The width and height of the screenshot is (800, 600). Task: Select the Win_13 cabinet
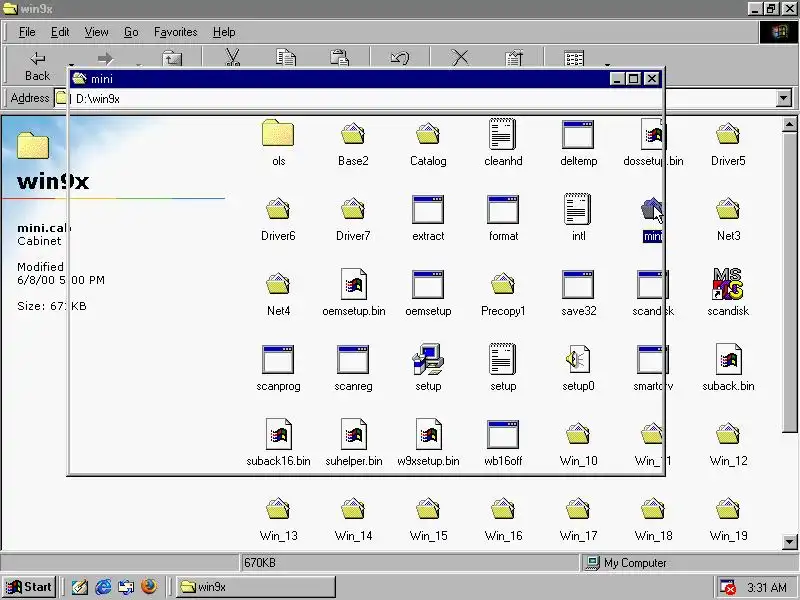point(278,518)
